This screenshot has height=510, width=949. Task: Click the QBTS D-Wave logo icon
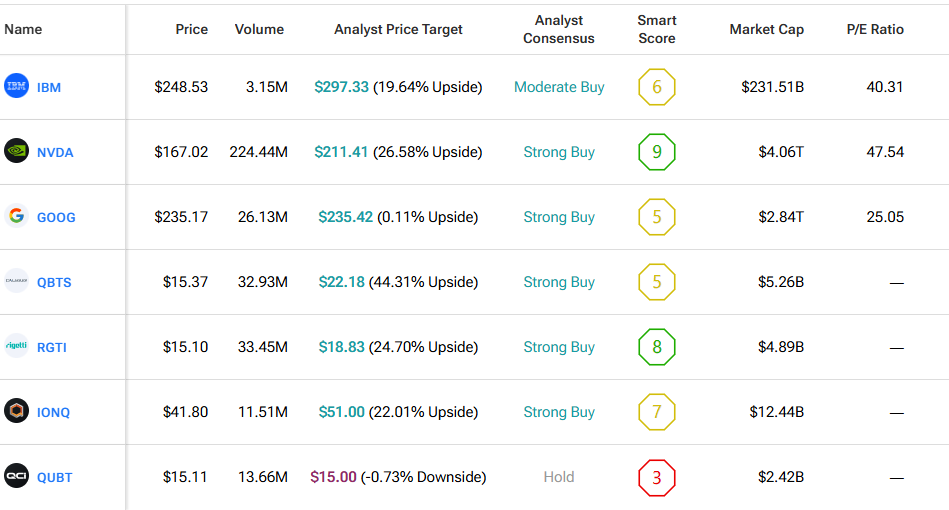[17, 282]
